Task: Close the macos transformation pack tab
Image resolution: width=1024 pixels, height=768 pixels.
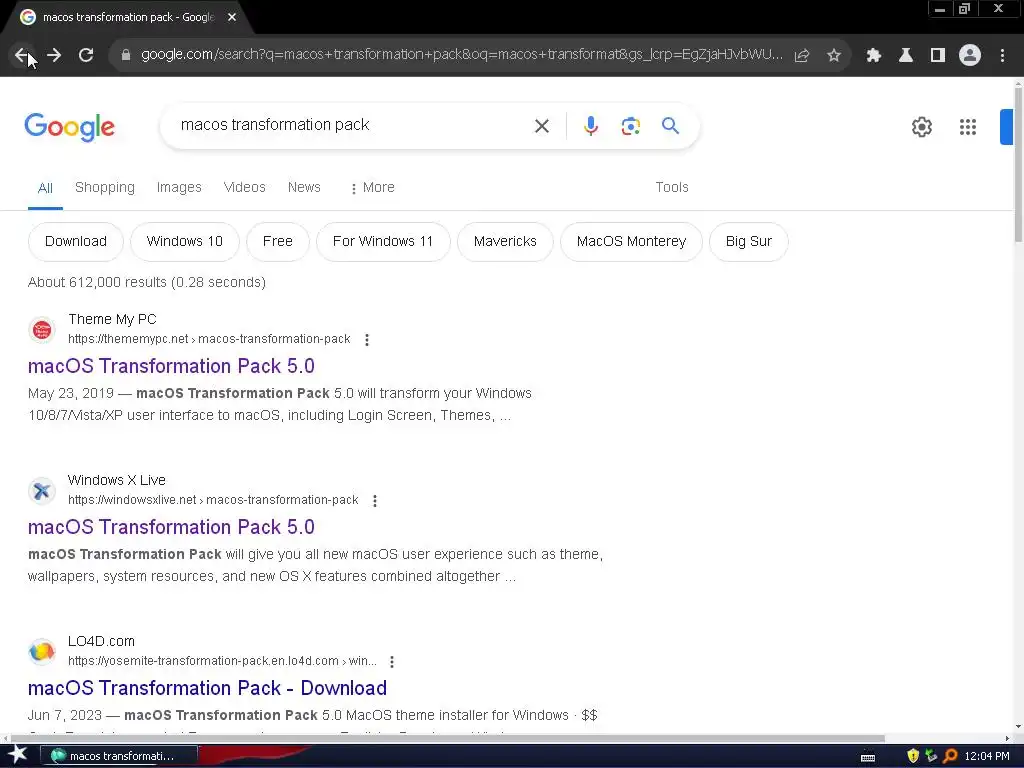Action: pyautogui.click(x=232, y=17)
